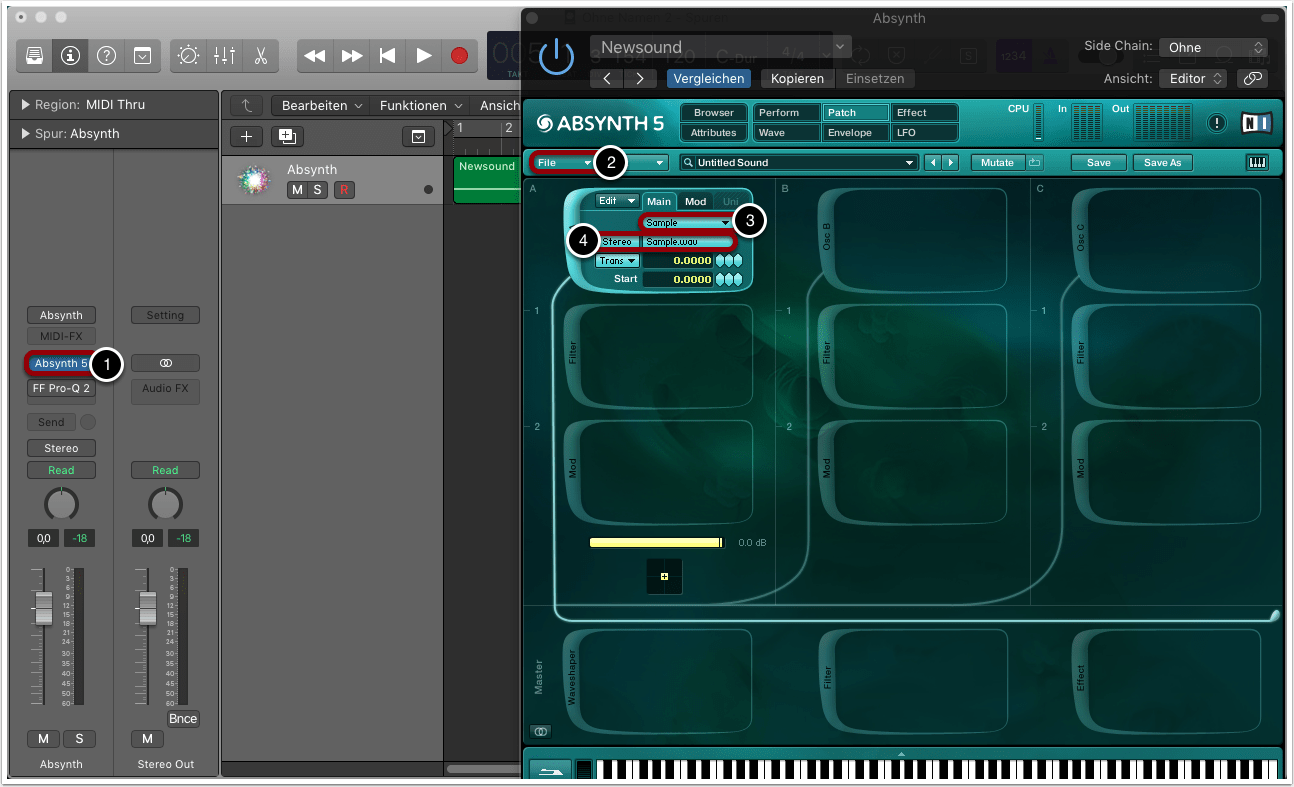Add a new track with plus icon
The image size is (1294, 787).
click(247, 137)
